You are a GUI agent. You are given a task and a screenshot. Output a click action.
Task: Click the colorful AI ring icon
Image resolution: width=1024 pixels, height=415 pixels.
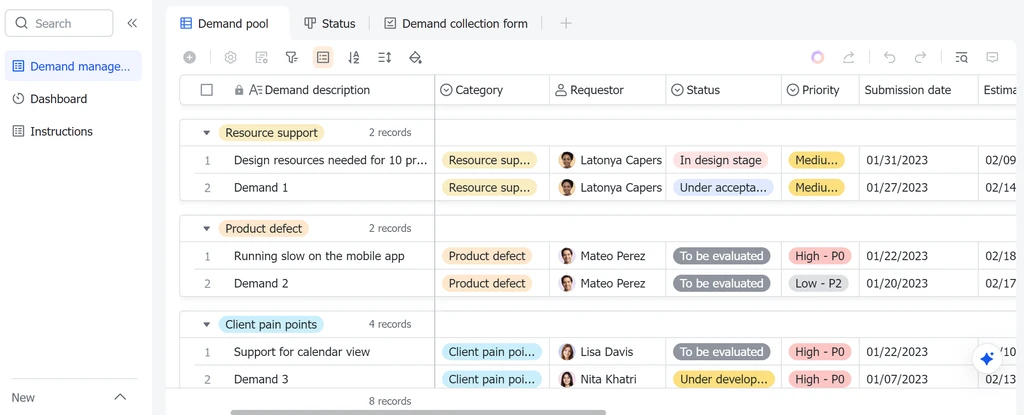818,58
